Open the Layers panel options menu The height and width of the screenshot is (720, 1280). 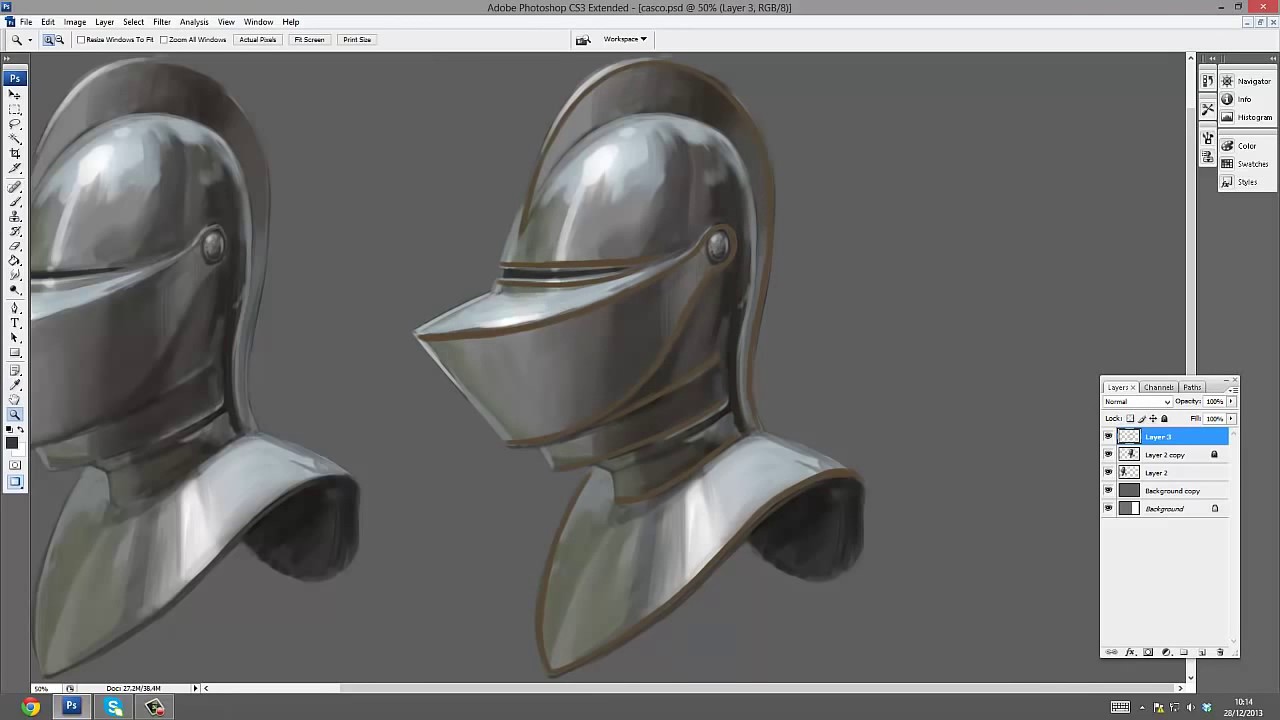(x=1233, y=390)
